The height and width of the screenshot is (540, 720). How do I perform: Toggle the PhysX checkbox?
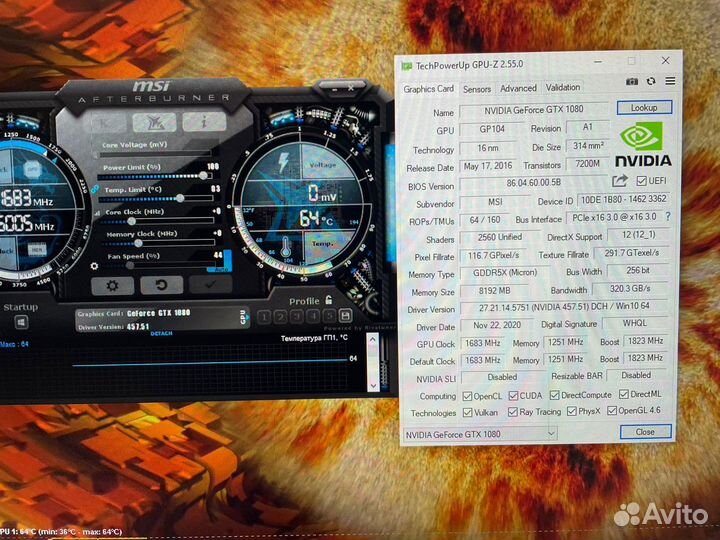pos(572,411)
